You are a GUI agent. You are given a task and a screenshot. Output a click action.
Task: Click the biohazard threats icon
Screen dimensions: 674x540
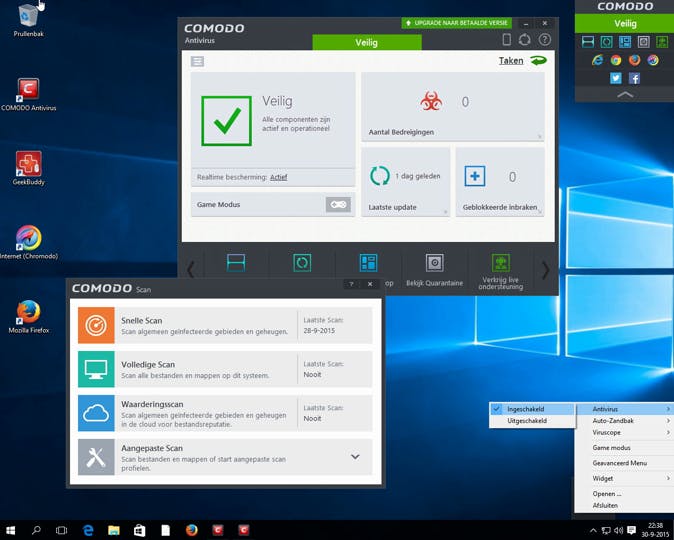tap(431, 101)
